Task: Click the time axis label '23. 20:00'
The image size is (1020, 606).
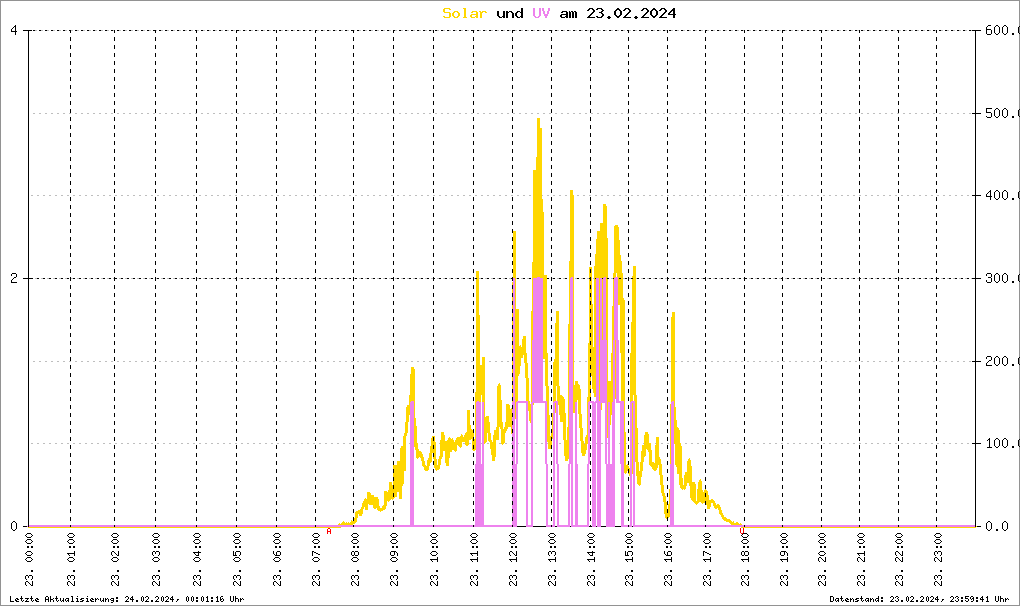Action: click(x=822, y=559)
